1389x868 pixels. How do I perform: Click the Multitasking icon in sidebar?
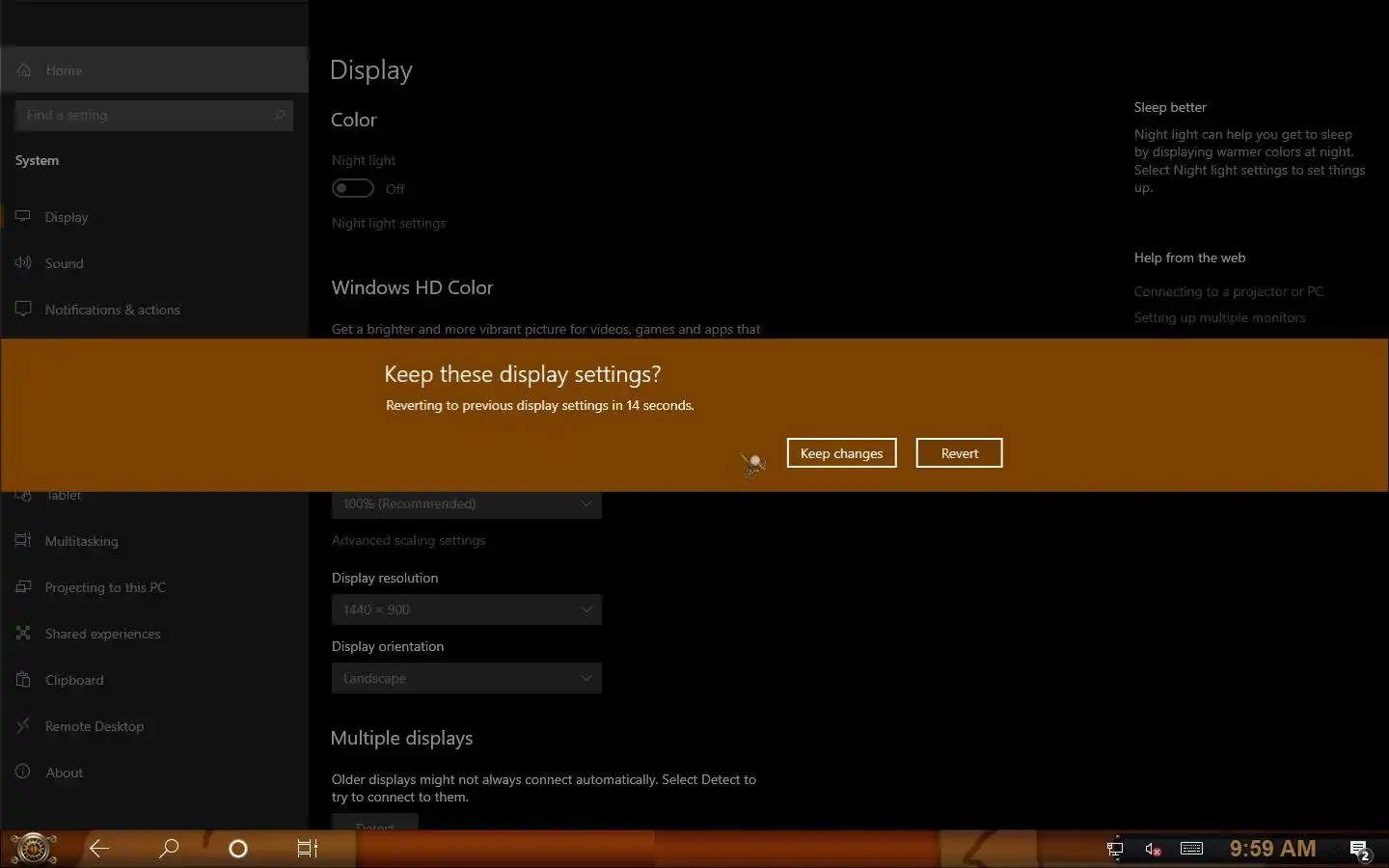(x=23, y=540)
